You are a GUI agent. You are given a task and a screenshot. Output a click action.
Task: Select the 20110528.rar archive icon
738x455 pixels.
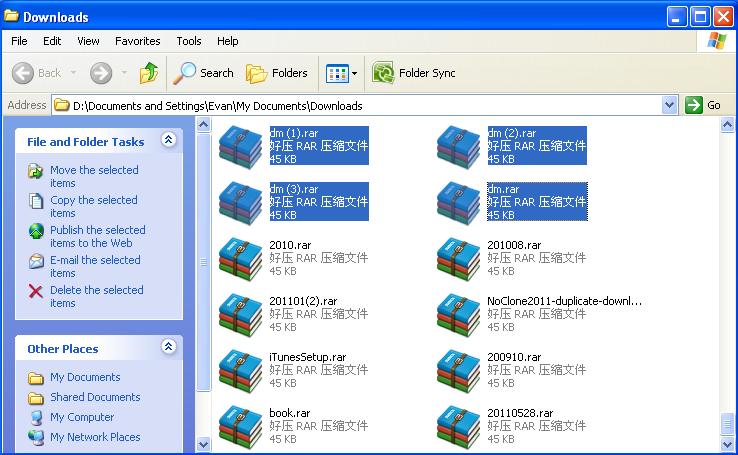(x=458, y=427)
